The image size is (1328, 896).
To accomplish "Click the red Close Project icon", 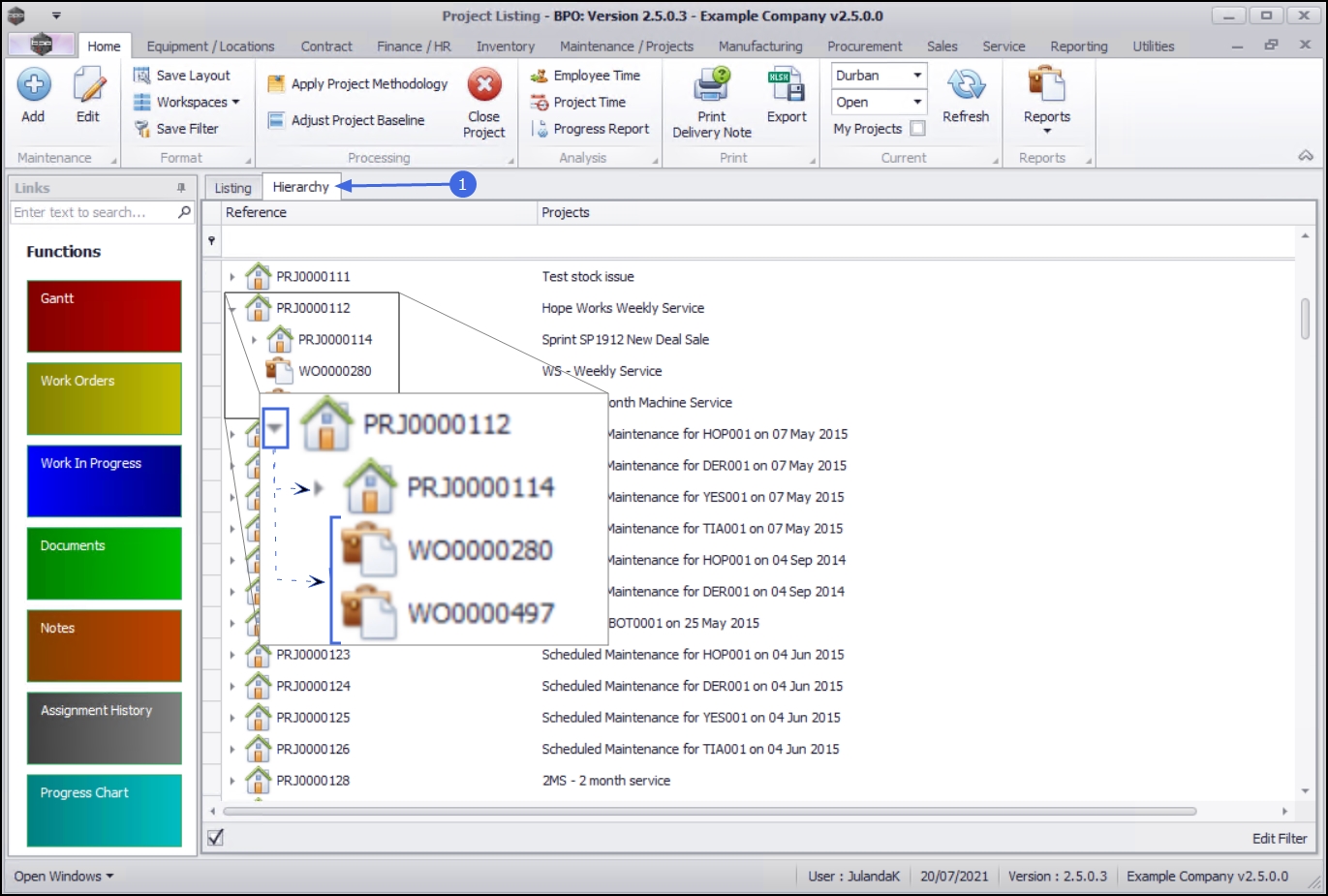I will 484,86.
